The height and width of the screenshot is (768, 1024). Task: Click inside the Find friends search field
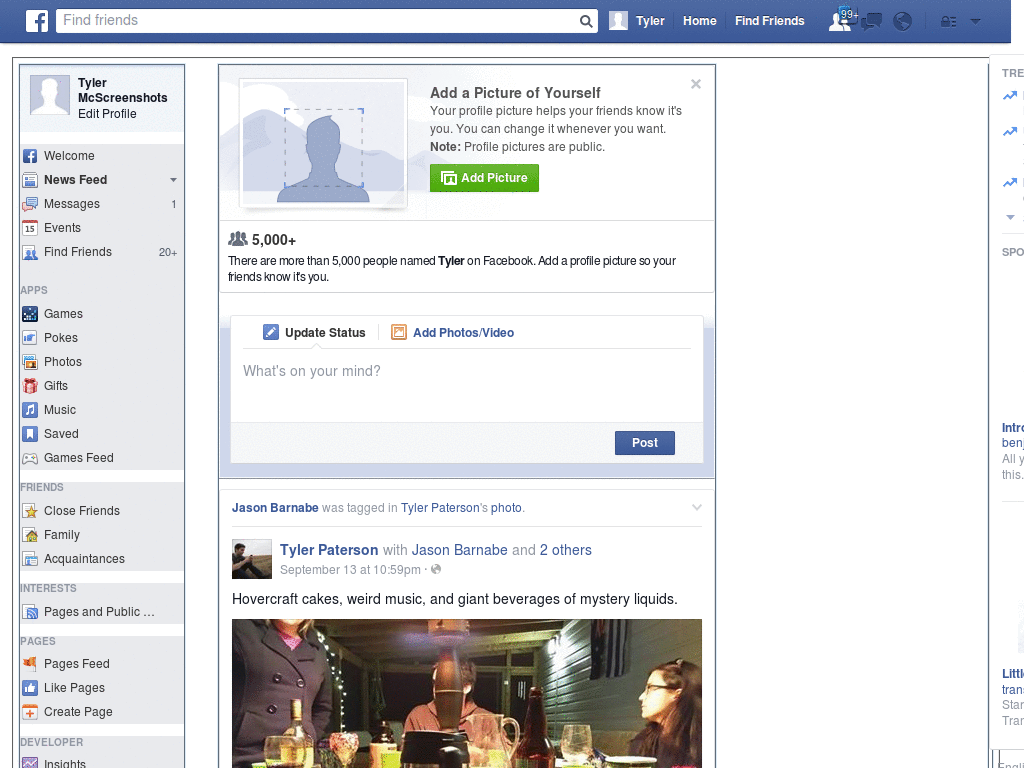click(x=317, y=21)
